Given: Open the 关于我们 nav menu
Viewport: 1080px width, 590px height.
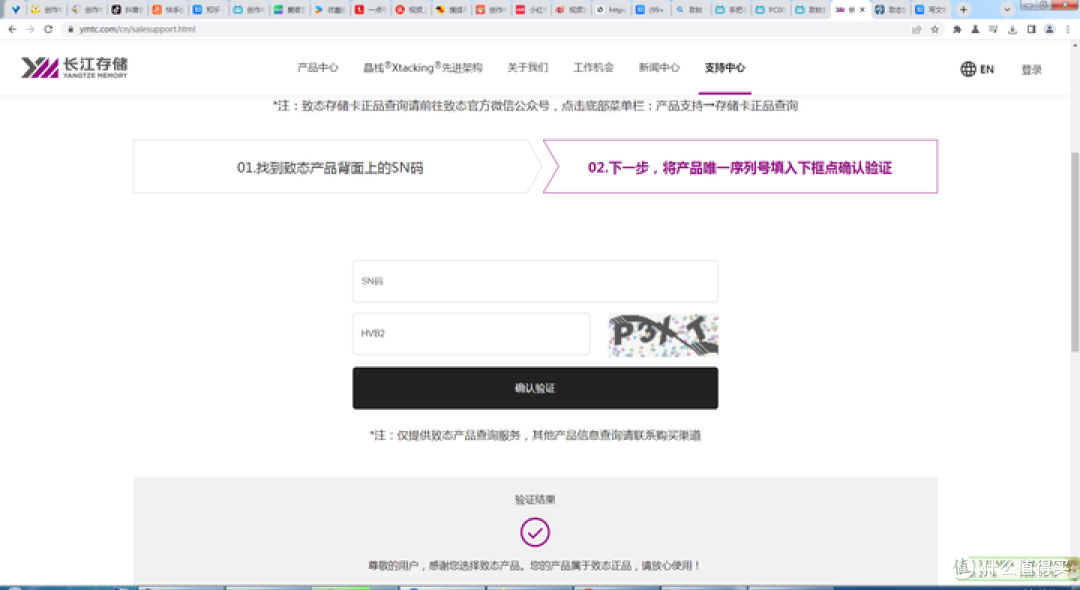Looking at the screenshot, I should pos(528,67).
